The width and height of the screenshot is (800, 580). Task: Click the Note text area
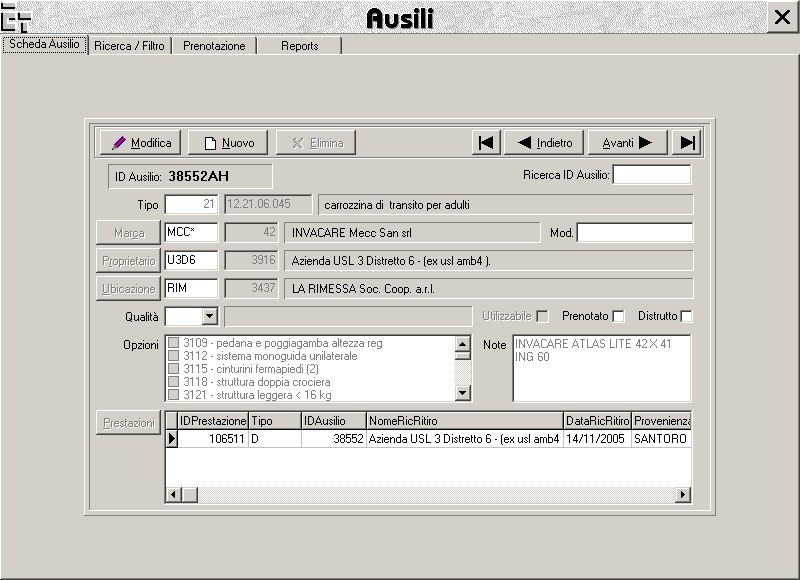(602, 368)
